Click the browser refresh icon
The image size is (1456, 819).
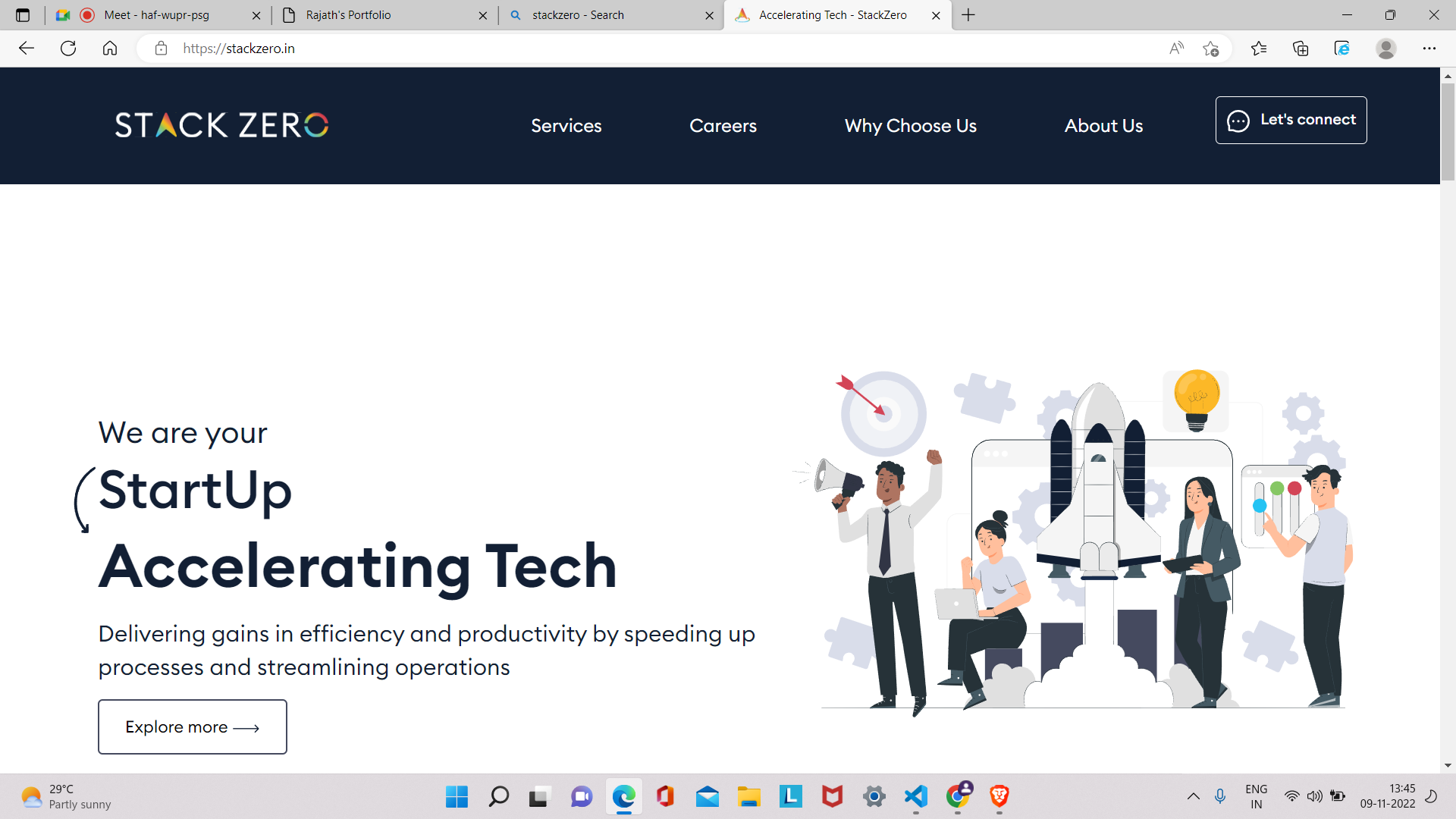coord(68,49)
